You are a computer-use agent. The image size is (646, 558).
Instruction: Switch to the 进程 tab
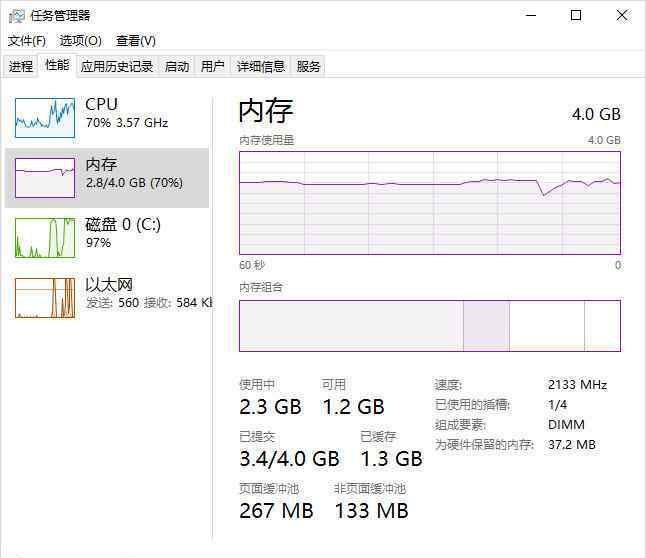tap(21, 66)
